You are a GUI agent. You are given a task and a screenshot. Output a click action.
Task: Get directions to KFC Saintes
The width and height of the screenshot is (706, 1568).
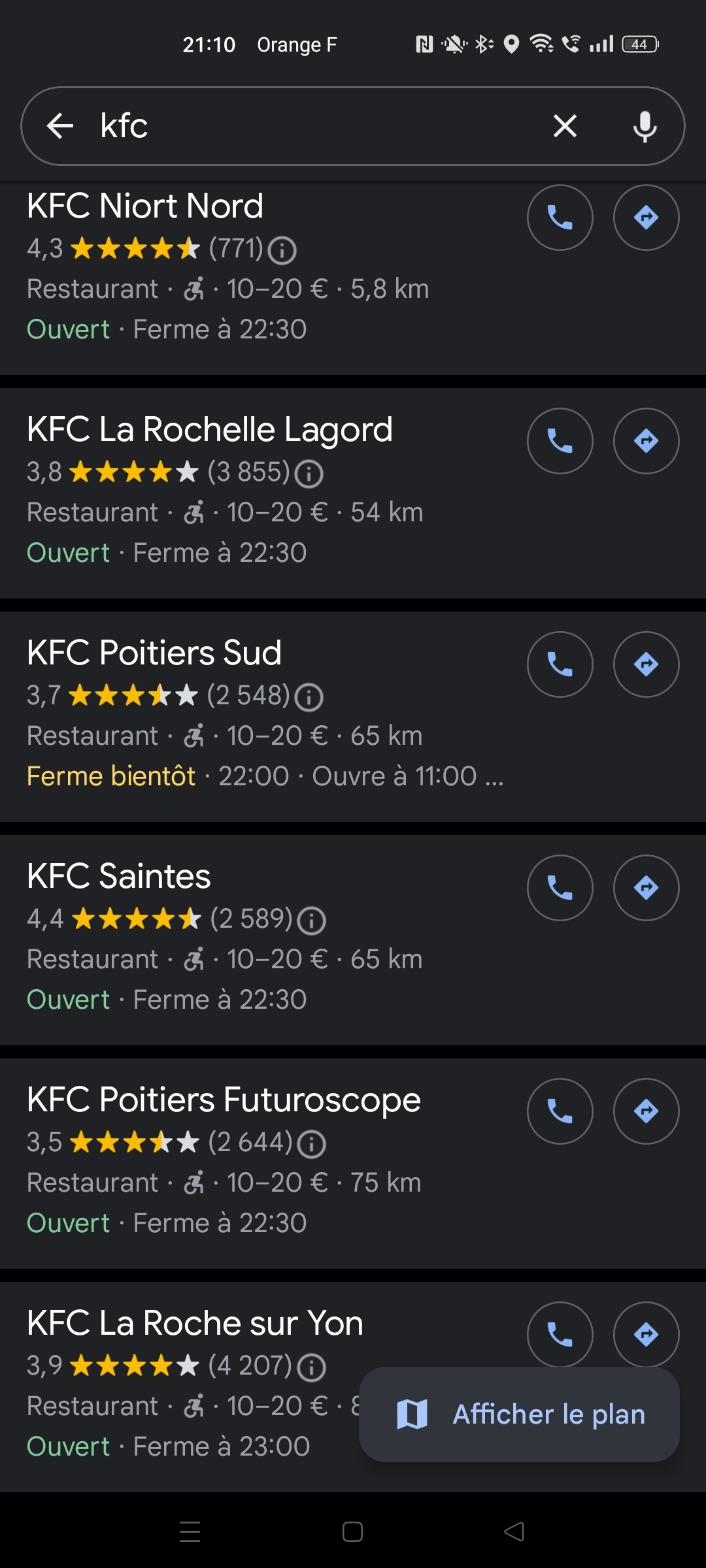tap(646, 888)
